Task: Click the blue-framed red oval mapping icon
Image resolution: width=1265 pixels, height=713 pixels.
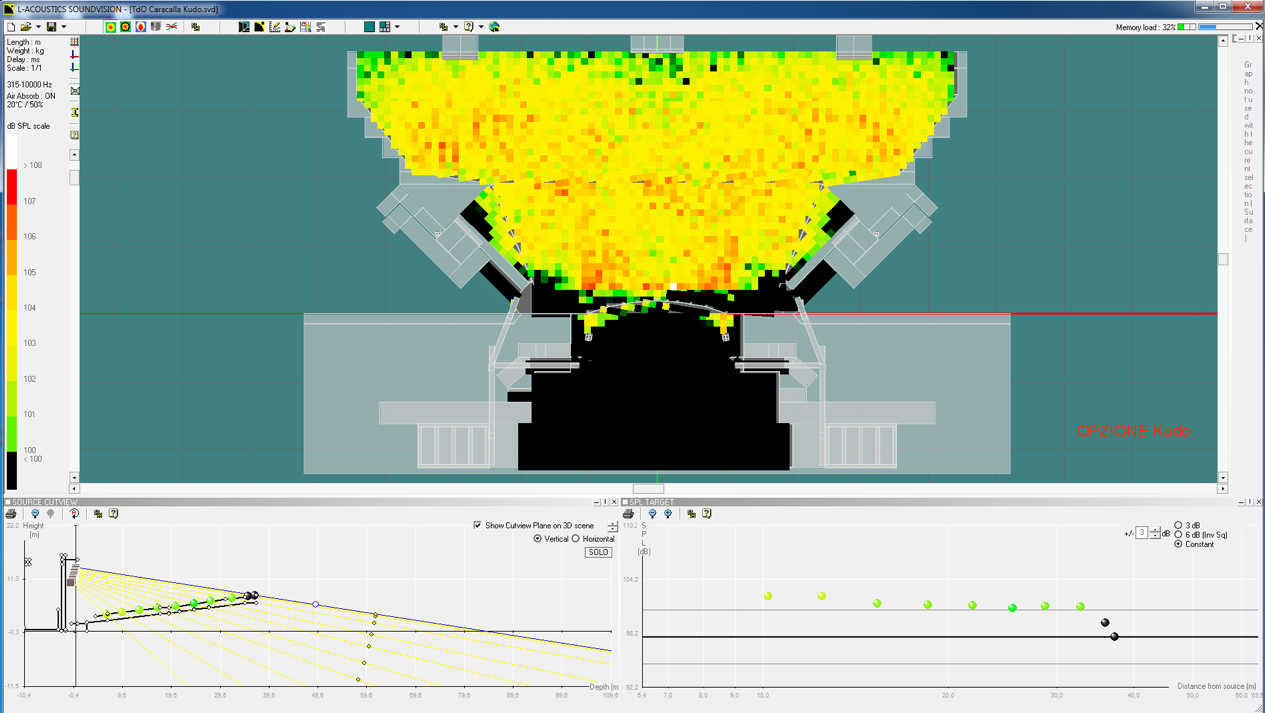Action: 140,27
